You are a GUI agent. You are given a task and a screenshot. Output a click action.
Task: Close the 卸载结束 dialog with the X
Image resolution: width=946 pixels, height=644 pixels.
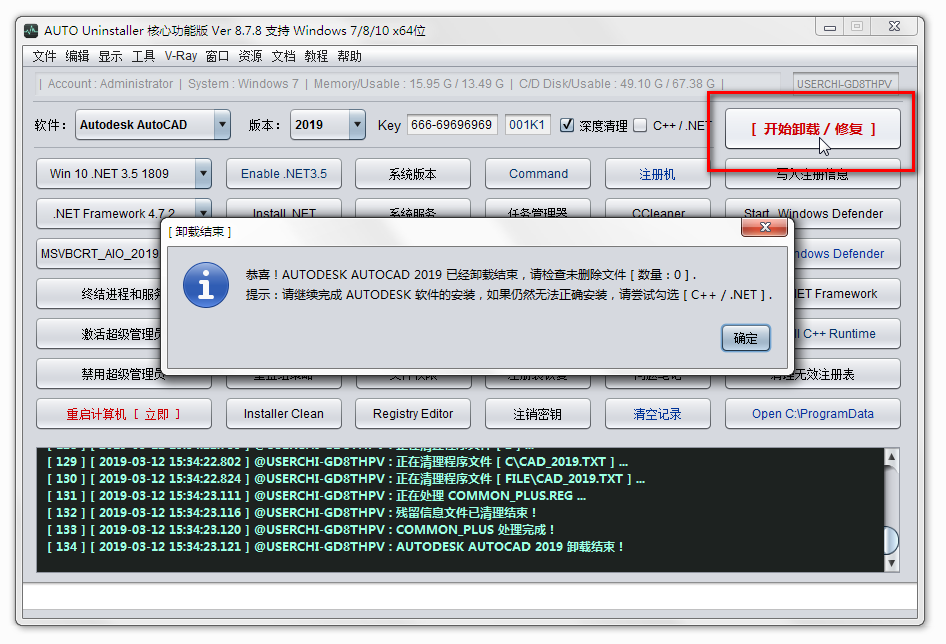tap(764, 228)
